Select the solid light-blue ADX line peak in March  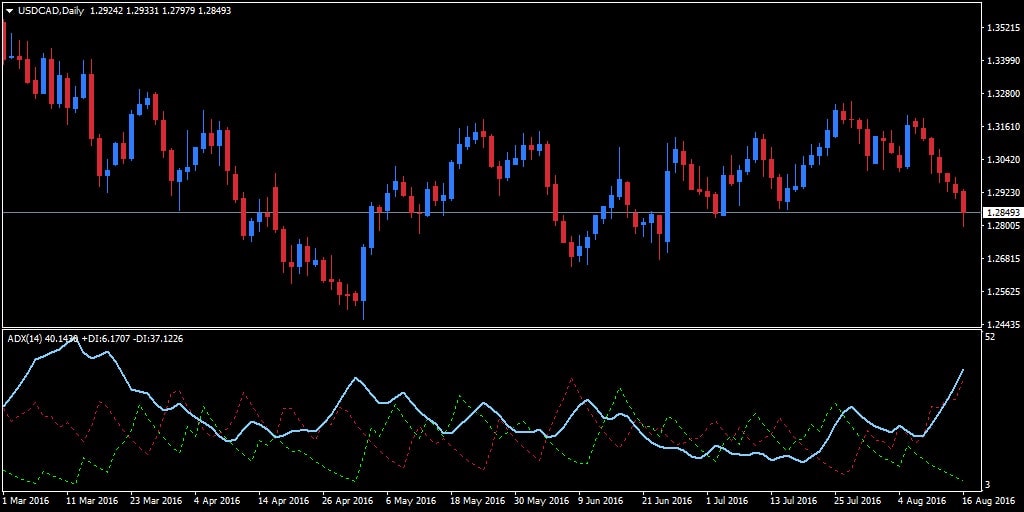click(73, 340)
